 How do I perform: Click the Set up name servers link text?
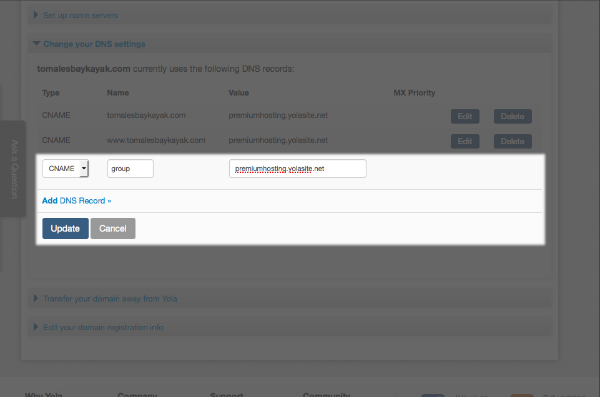point(80,15)
